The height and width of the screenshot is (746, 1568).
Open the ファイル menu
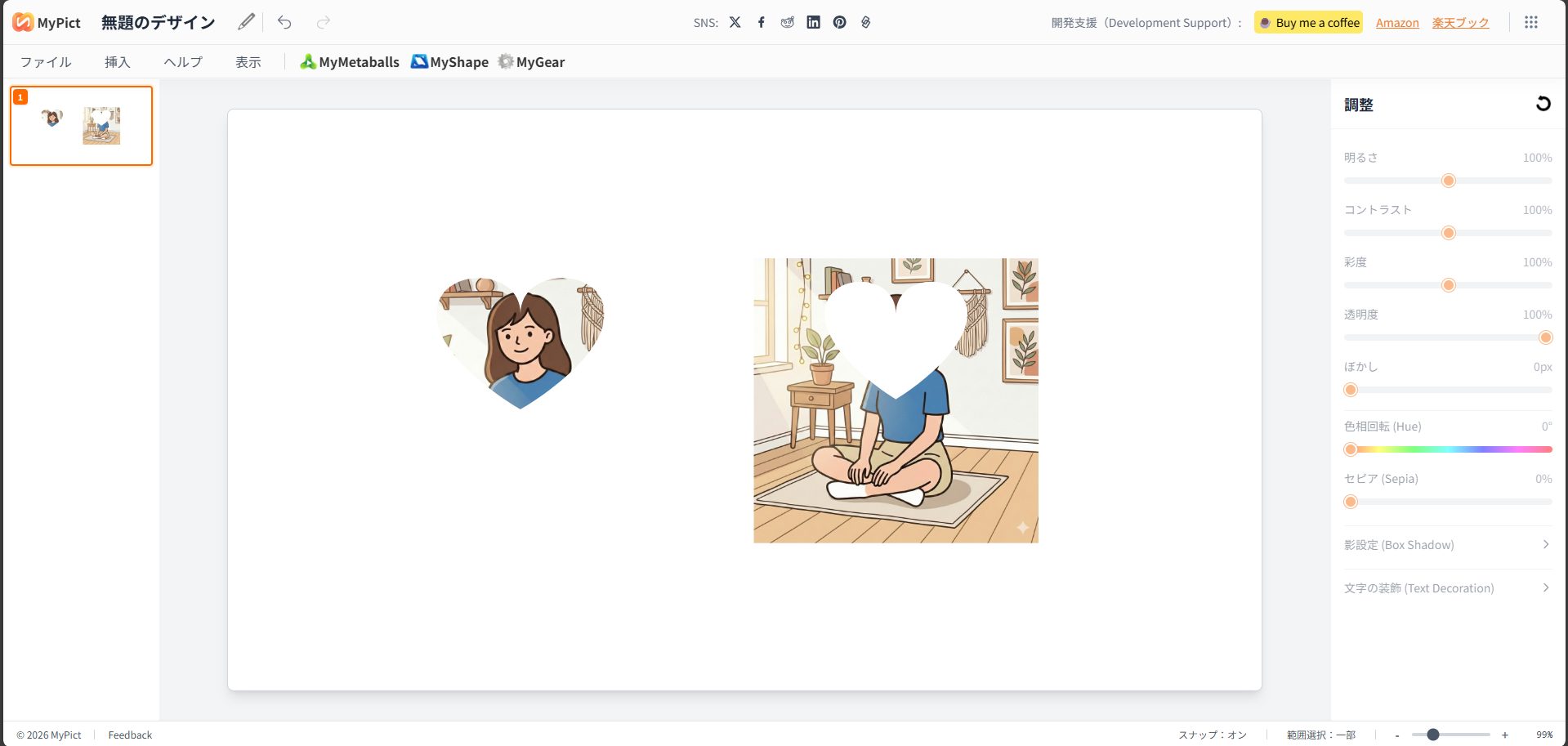click(x=46, y=62)
